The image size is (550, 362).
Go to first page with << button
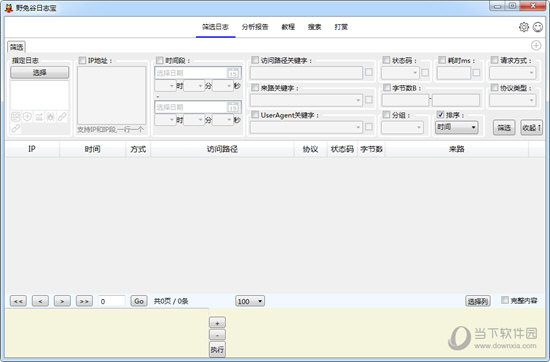pos(18,301)
